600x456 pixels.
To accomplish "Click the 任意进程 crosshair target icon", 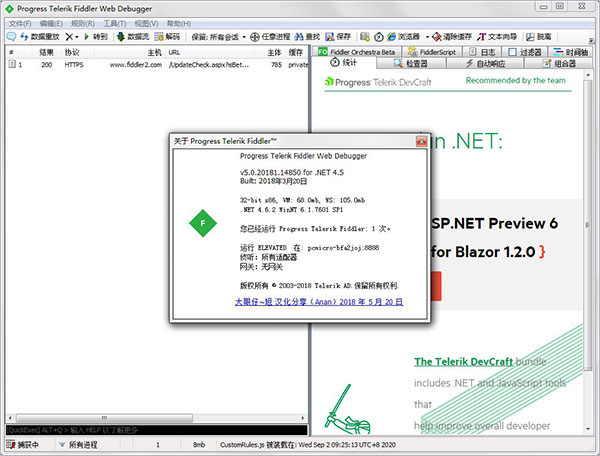I will [x=254, y=37].
